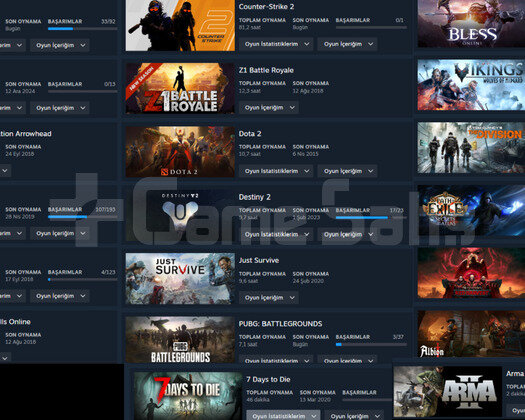Screen dimensions: 525x420
Task: Click the Just Survive cover image
Action: (x=180, y=278)
